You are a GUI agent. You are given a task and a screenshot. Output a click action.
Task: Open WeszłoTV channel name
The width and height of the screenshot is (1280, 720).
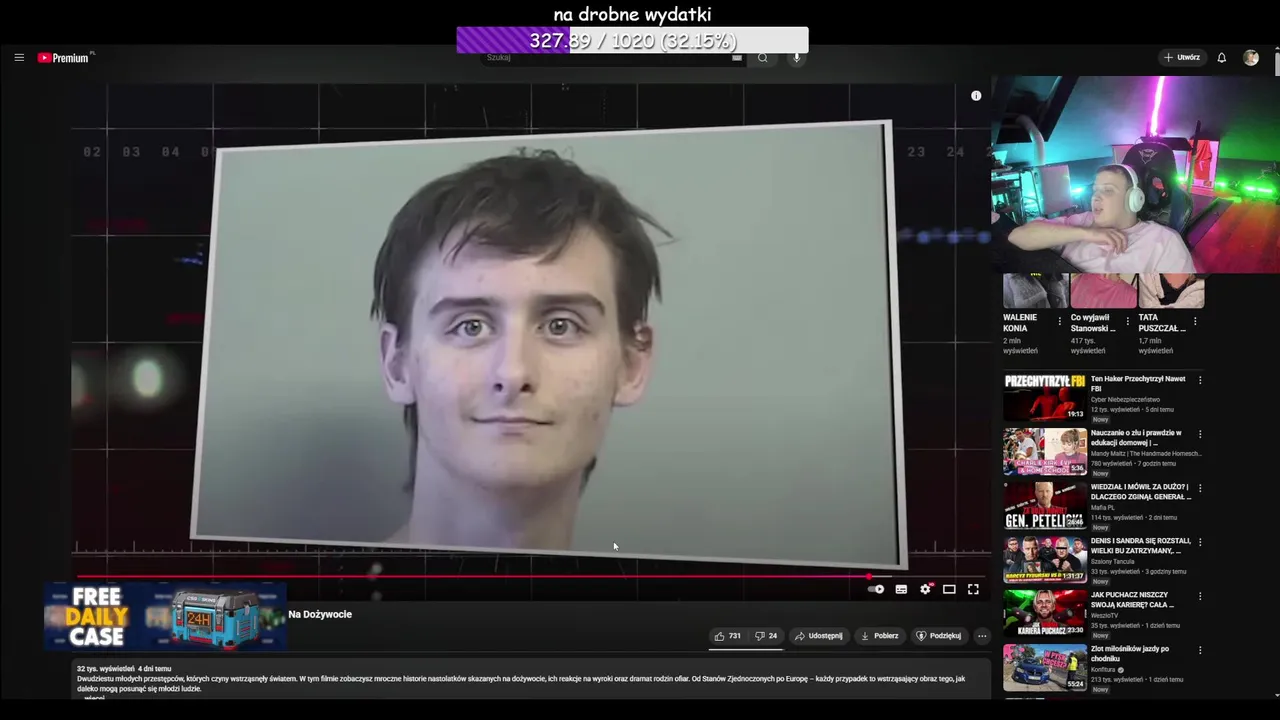pyautogui.click(x=1105, y=616)
